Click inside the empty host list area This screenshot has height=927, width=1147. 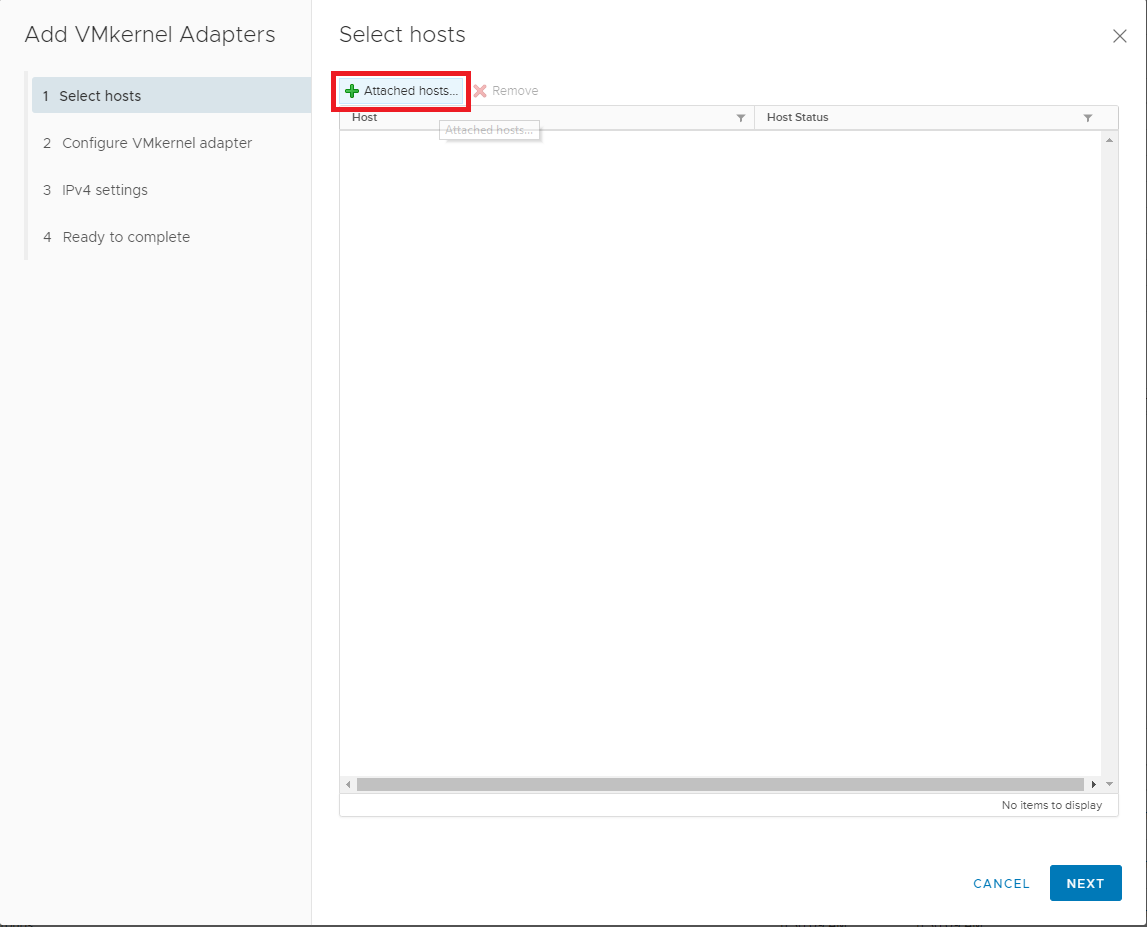pos(720,450)
